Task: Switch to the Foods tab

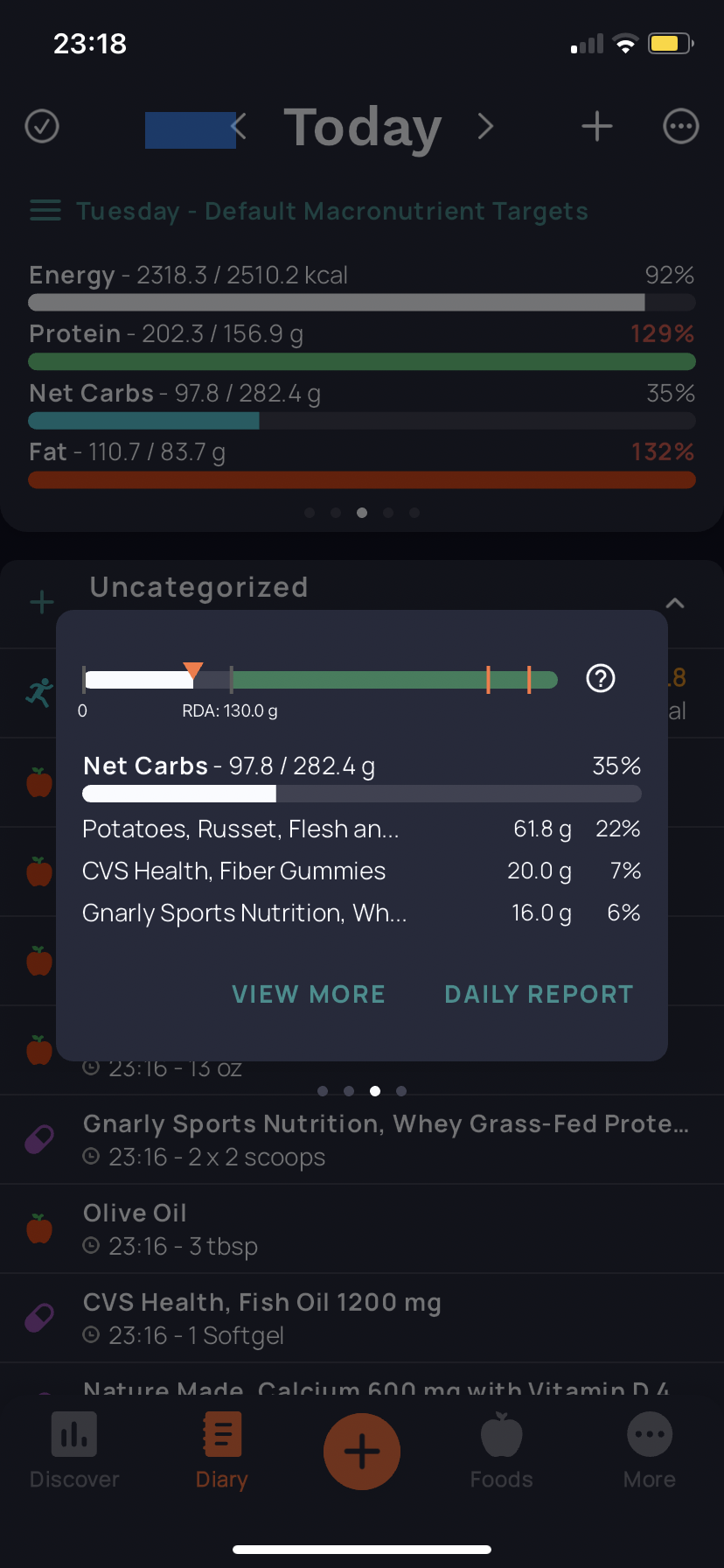Action: [501, 1451]
